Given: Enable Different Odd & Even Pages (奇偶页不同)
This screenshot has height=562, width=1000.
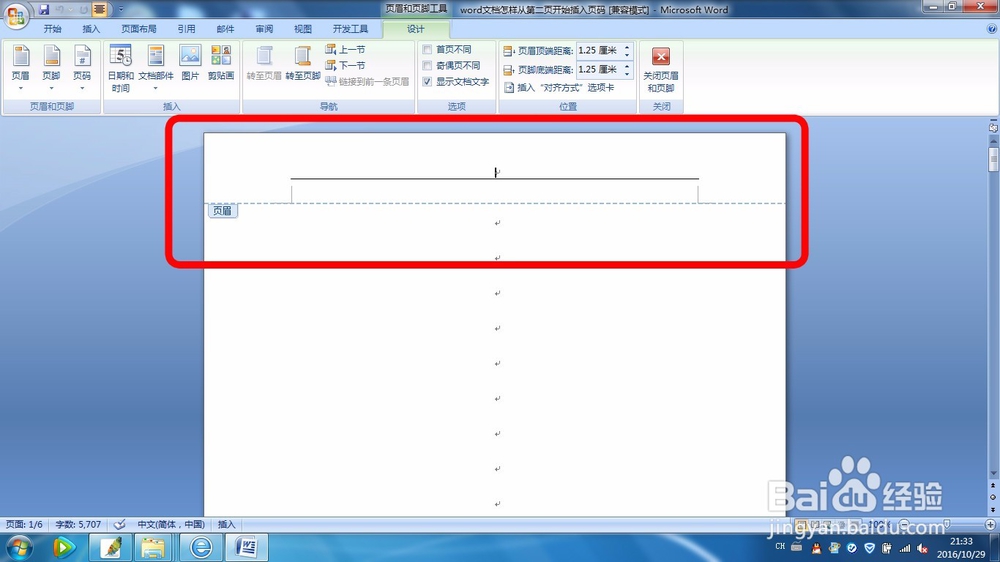Looking at the screenshot, I should click(x=427, y=65).
